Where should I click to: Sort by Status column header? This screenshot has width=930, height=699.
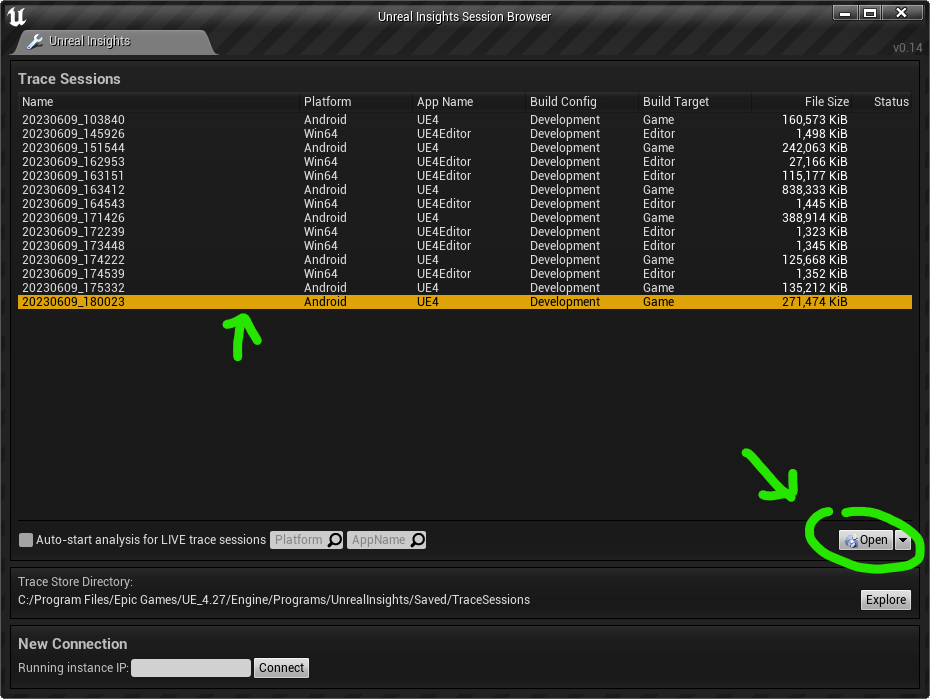click(x=883, y=101)
